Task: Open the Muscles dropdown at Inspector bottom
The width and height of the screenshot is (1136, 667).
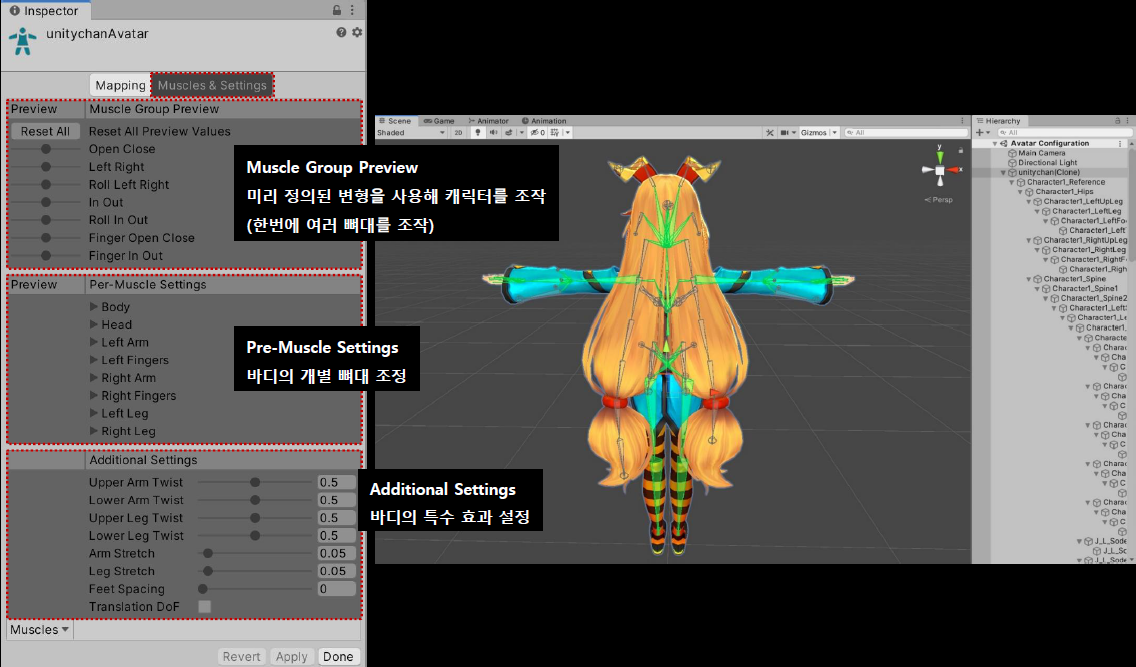Action: coord(39,629)
